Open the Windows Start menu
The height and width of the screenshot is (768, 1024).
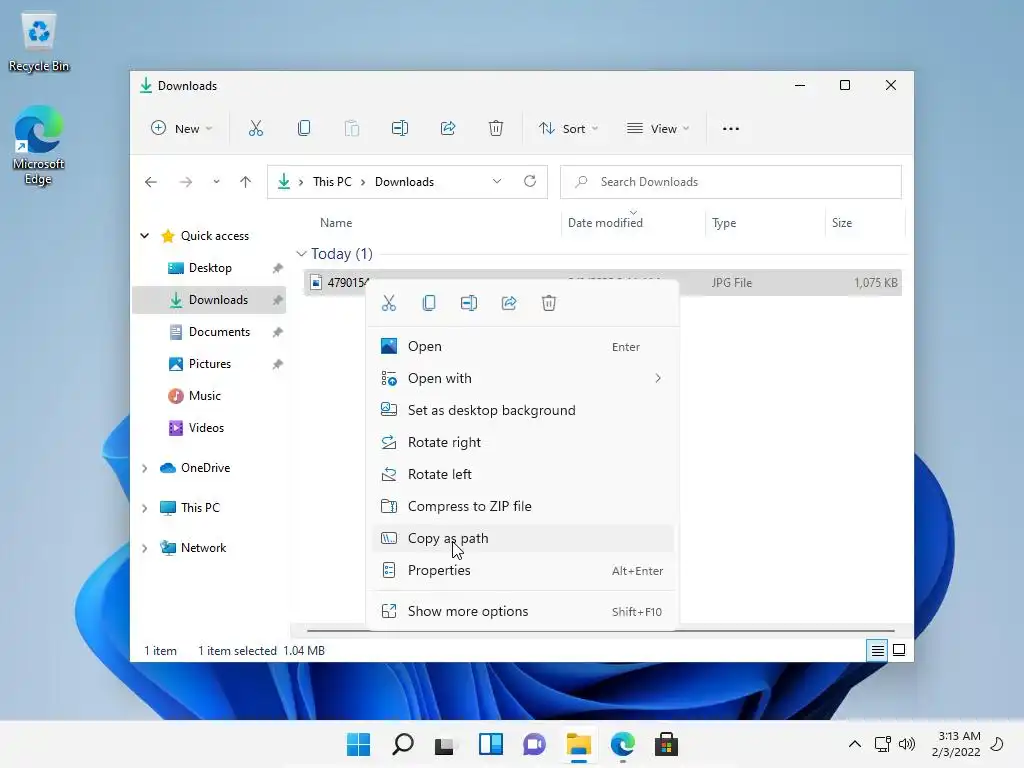[358, 744]
